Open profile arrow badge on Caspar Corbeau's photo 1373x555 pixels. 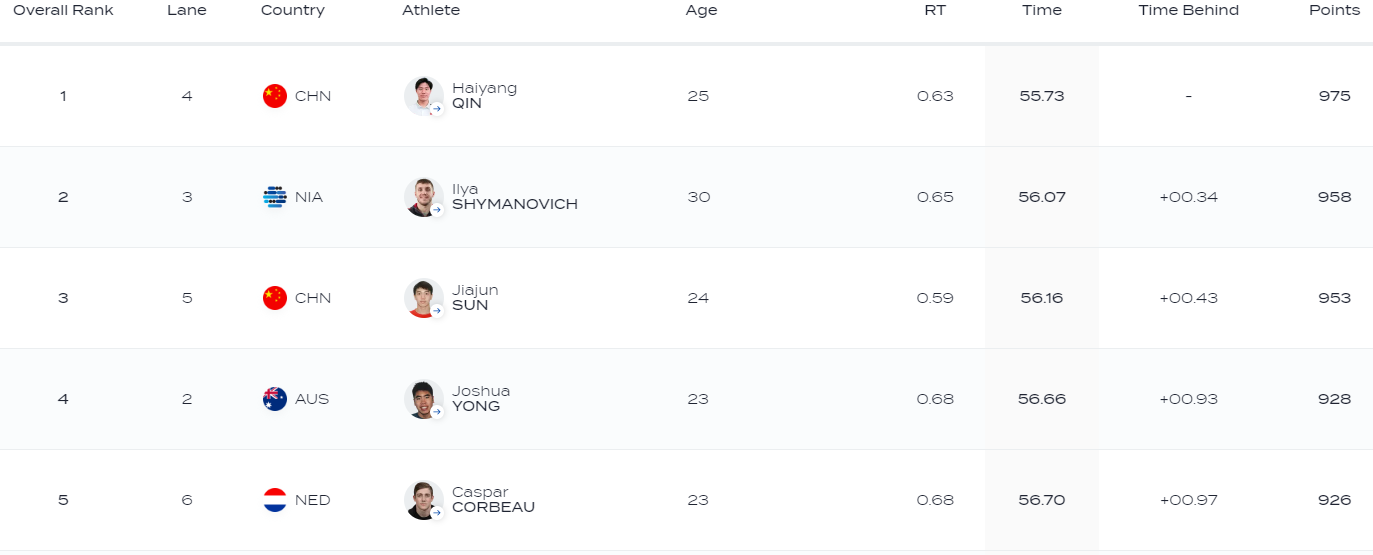[x=437, y=513]
